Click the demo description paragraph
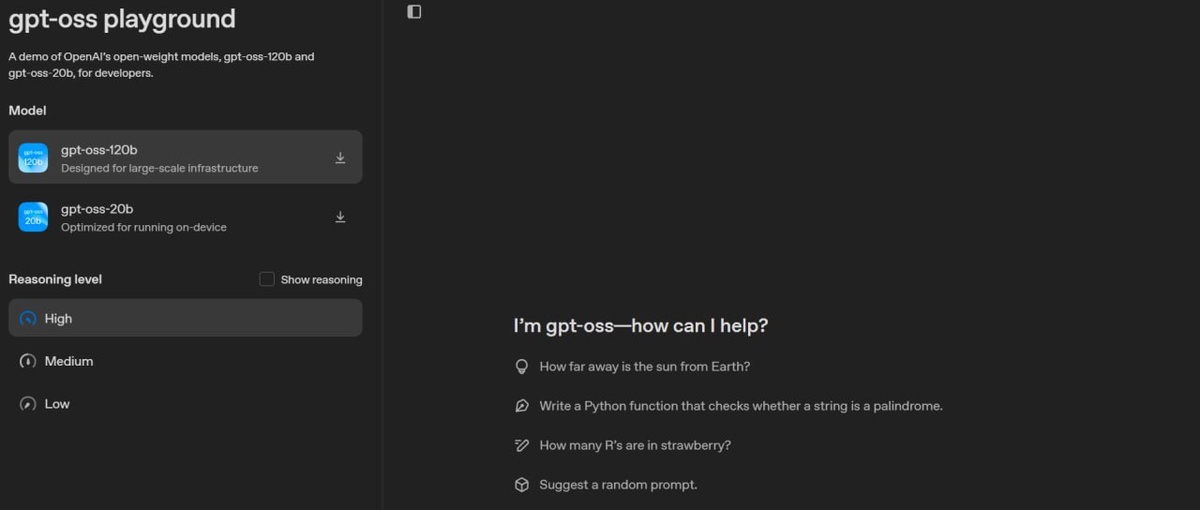This screenshot has height=510, width=1200. click(161, 65)
